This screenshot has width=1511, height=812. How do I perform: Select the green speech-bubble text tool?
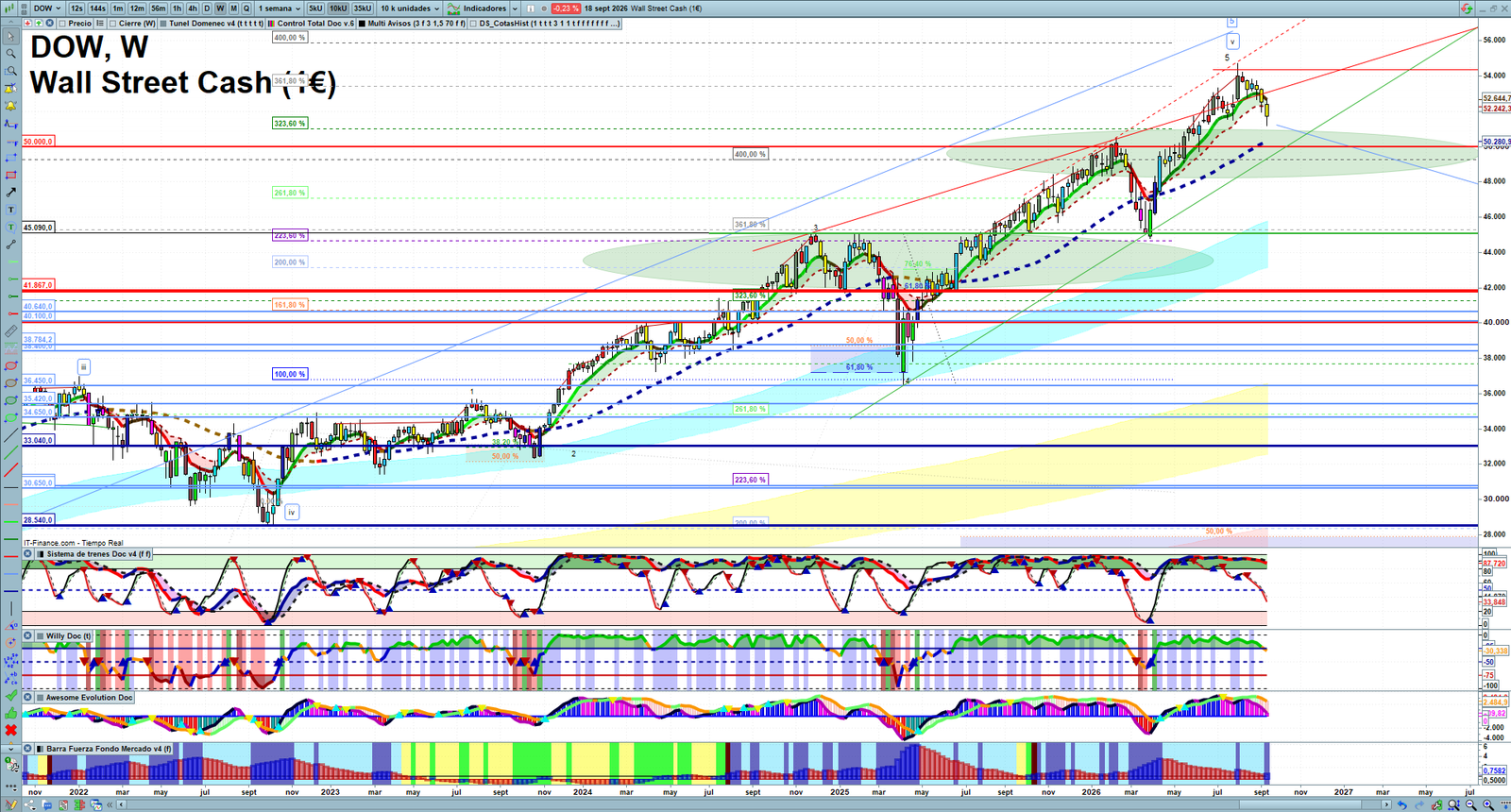coord(10,227)
